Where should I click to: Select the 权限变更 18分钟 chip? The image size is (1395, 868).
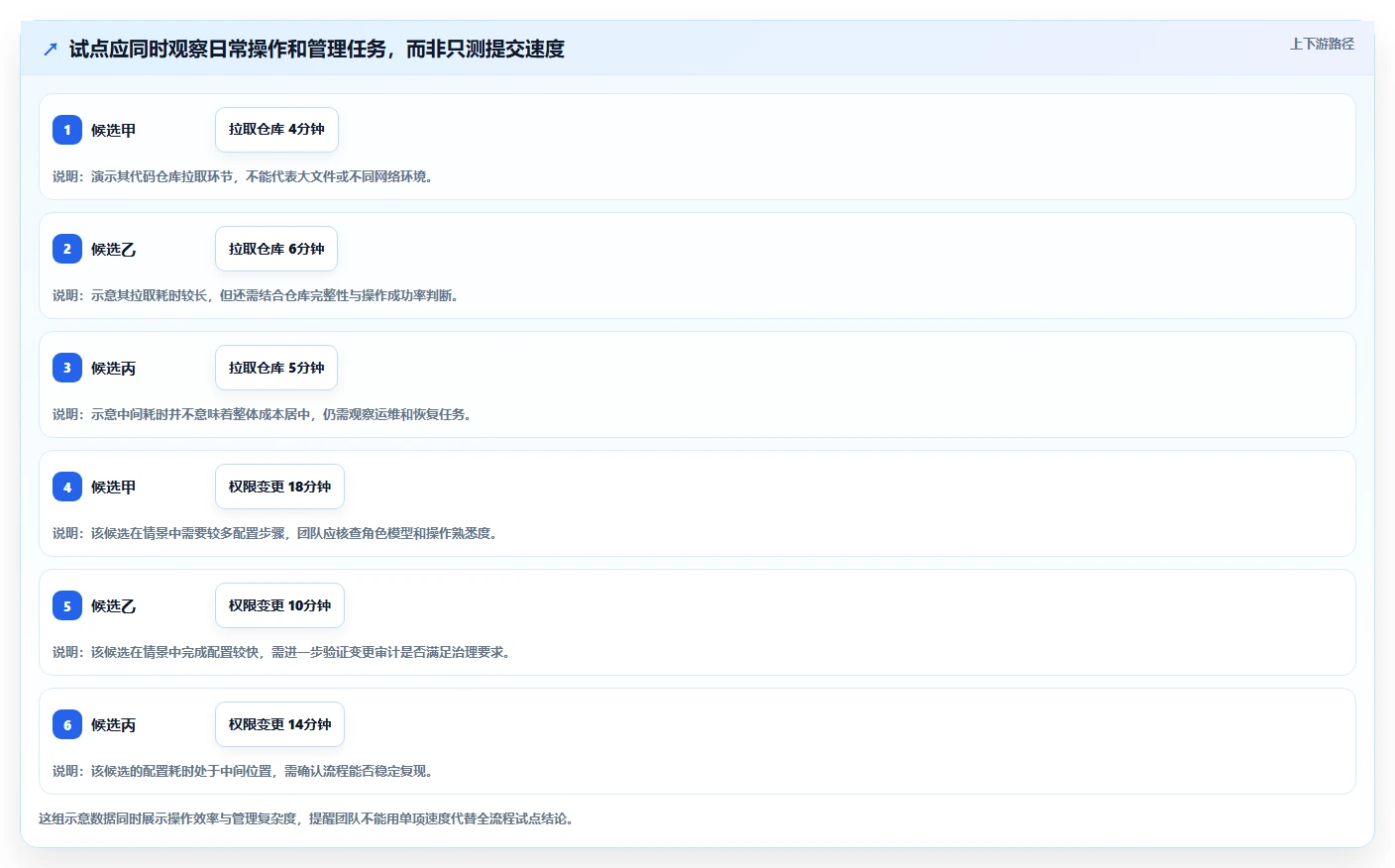[279, 487]
